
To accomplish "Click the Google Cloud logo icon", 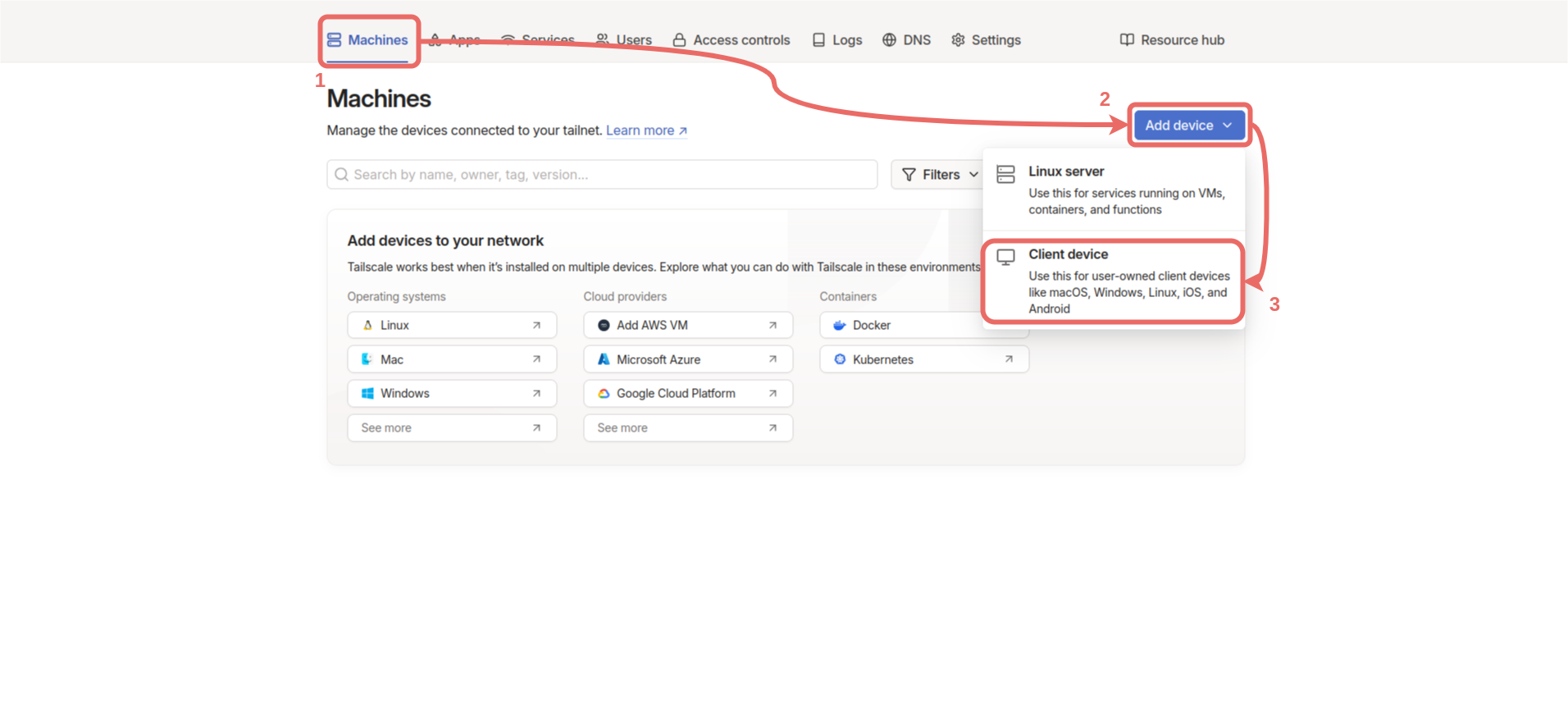I will pyautogui.click(x=604, y=394).
